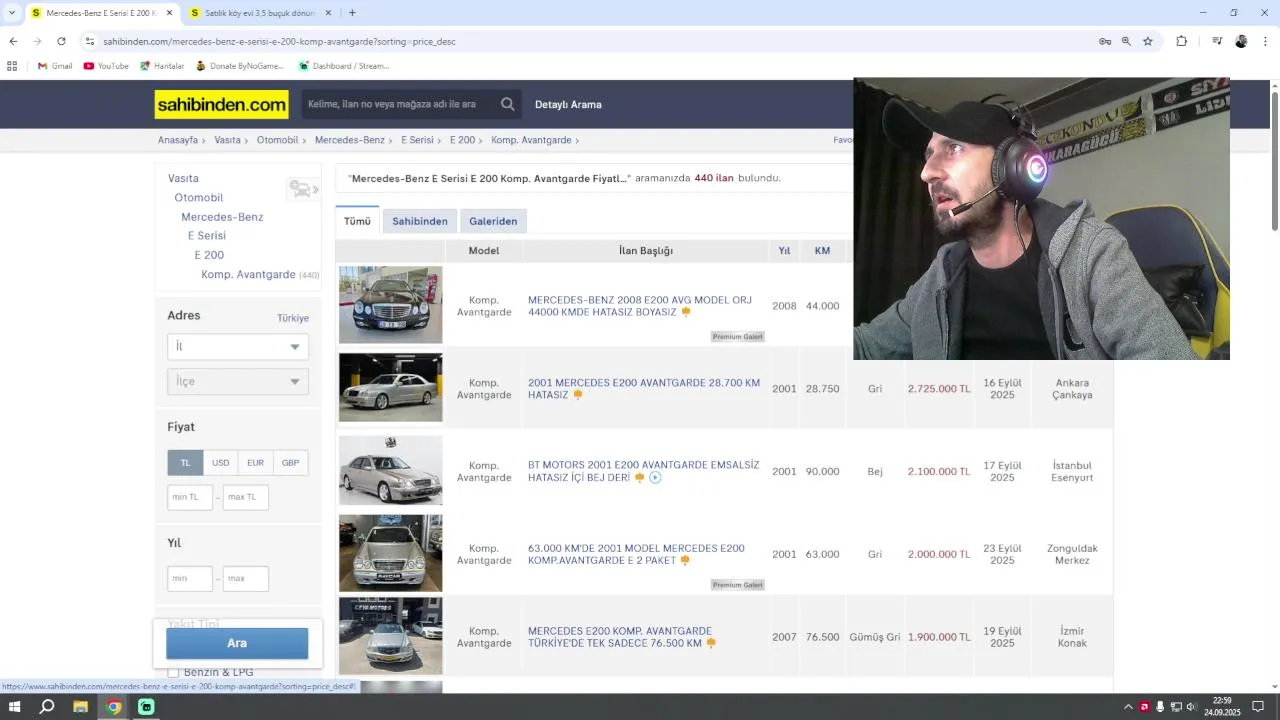
Task: Sort listings by the KM column header
Action: pyautogui.click(x=822, y=251)
